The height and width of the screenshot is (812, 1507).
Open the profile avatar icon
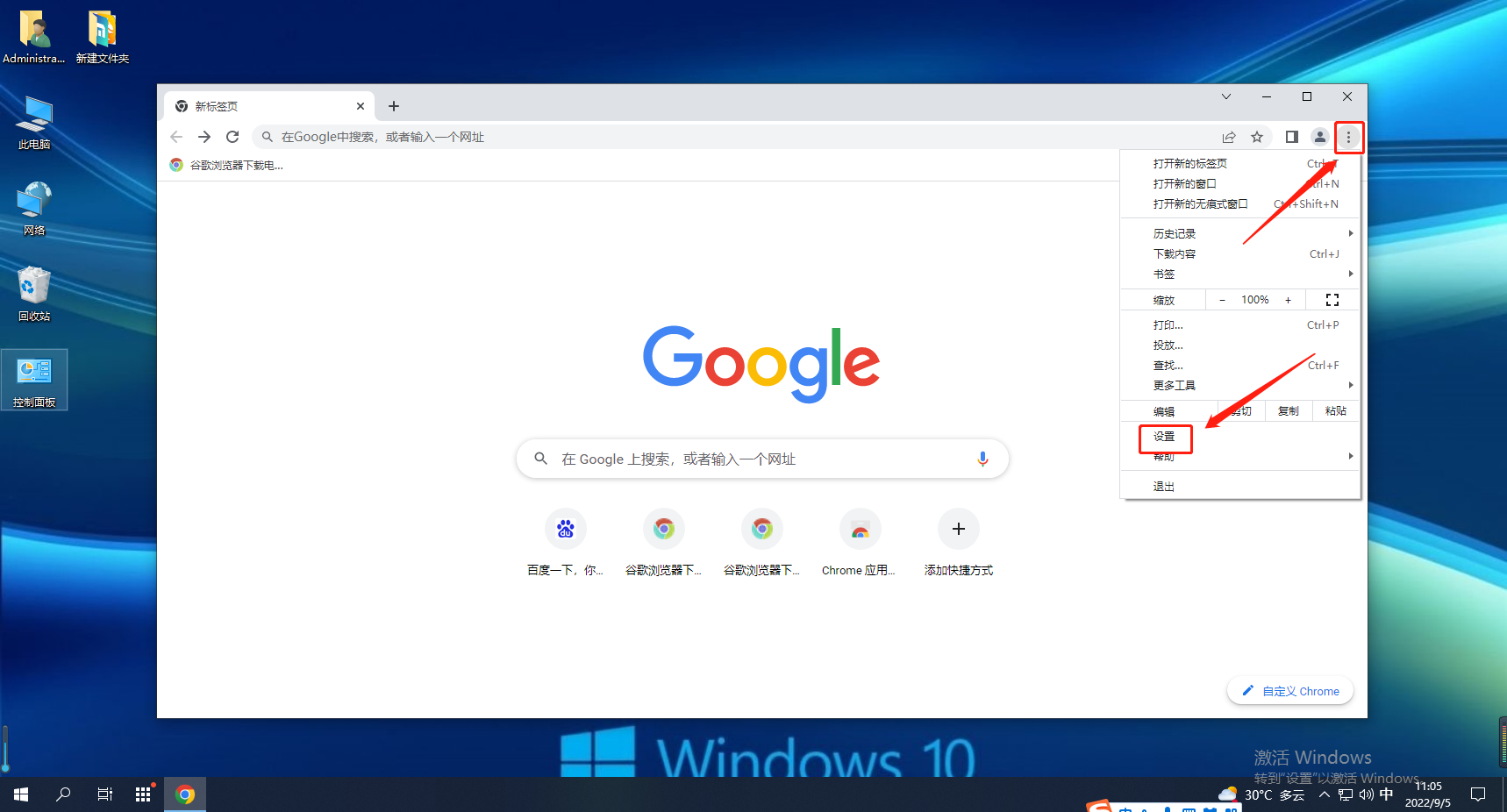tap(1319, 137)
